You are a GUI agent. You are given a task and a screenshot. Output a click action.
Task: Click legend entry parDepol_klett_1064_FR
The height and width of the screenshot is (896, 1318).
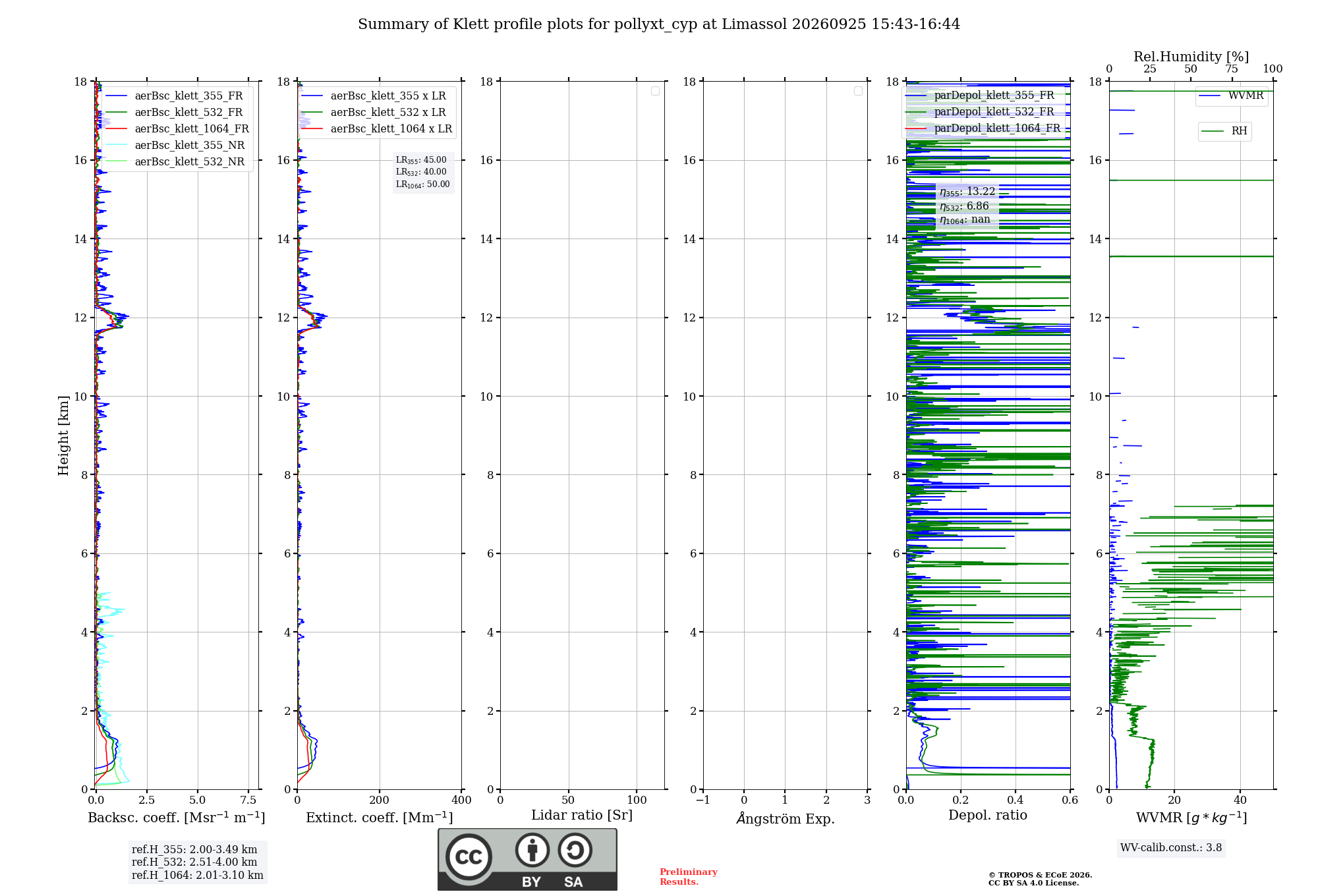[985, 128]
